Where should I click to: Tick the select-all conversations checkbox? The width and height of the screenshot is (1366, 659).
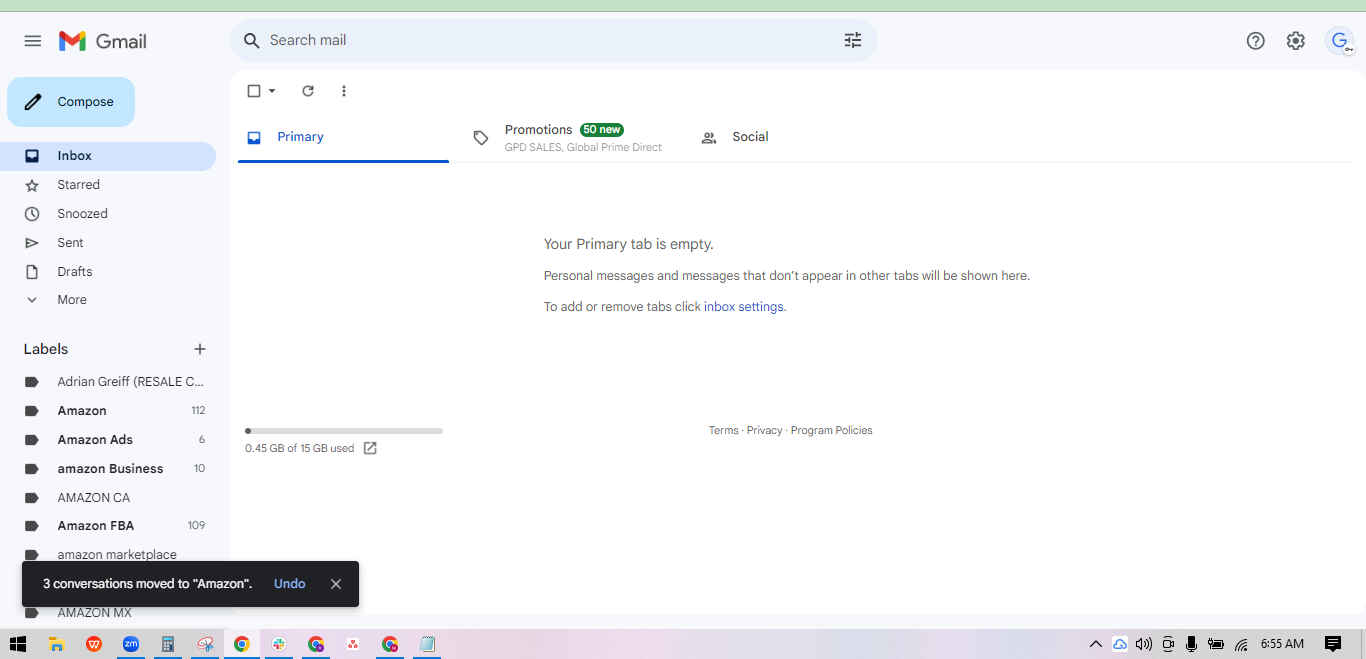[254, 91]
